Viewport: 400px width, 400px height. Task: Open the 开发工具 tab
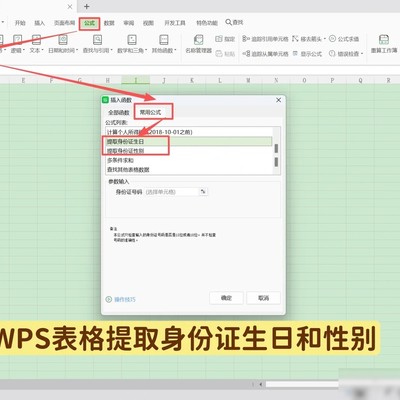pos(175,23)
